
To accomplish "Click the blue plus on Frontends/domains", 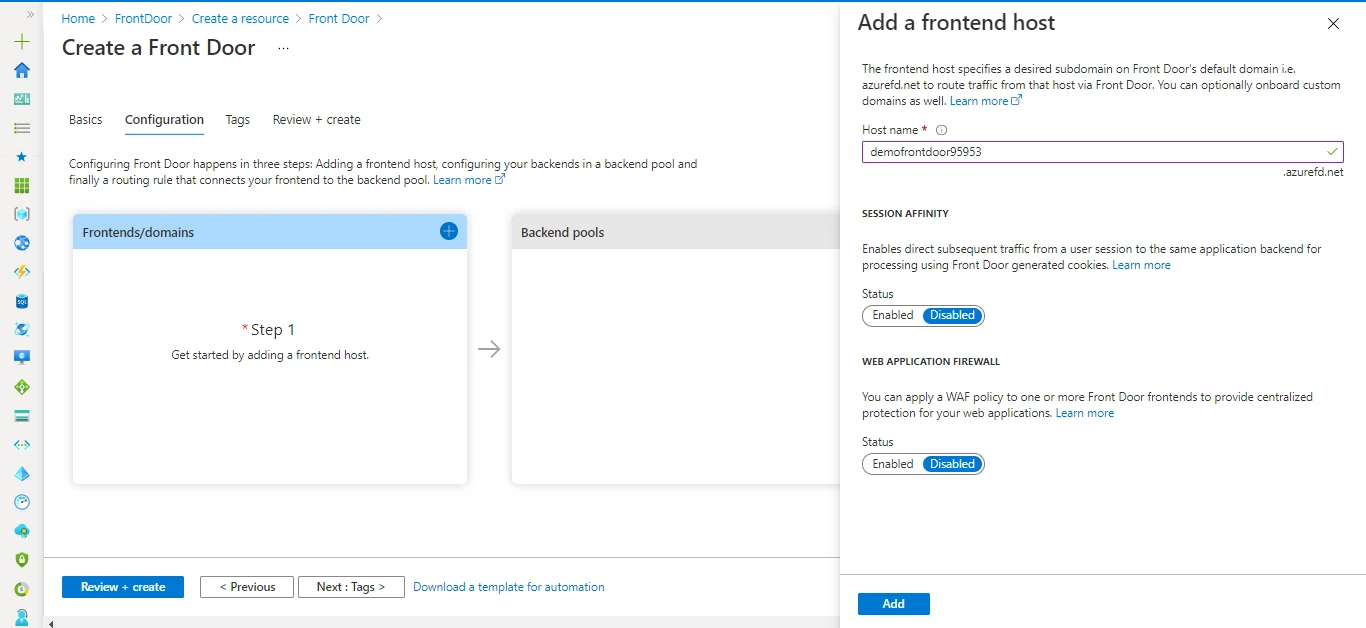I will pos(449,231).
